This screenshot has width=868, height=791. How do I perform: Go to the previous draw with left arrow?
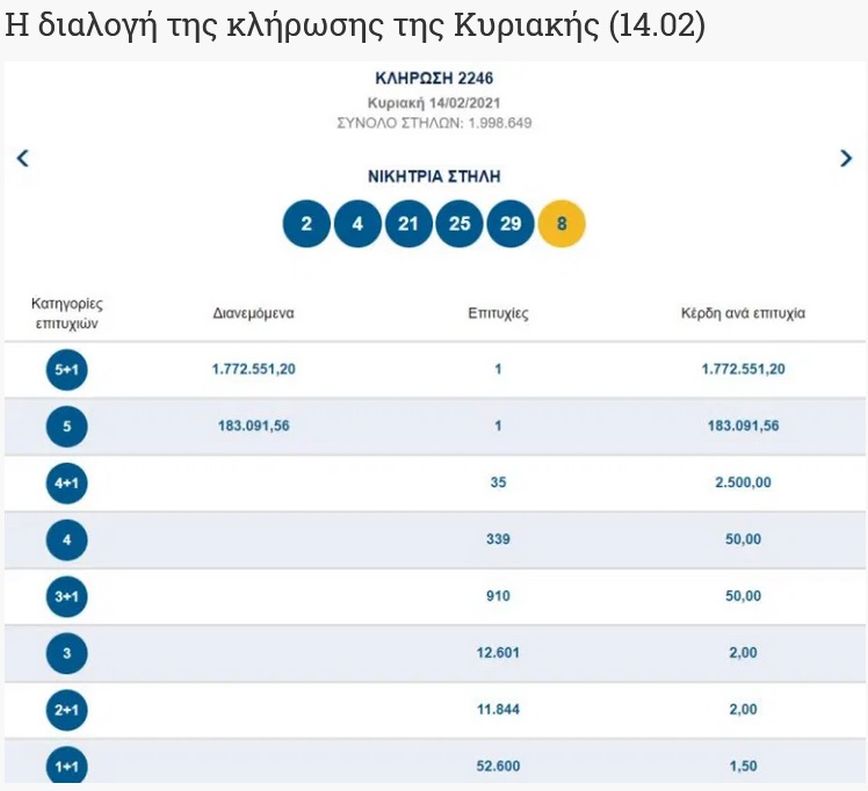pos(23,158)
